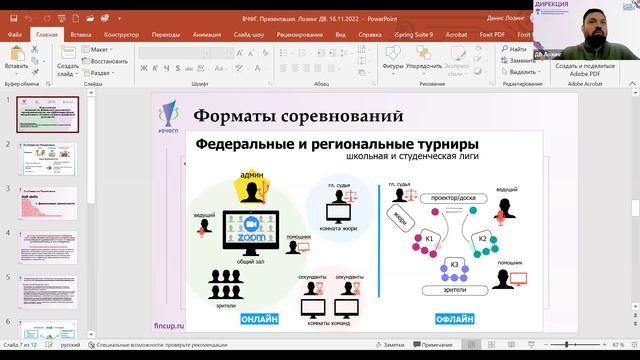Open the Упорядочить arrange dropdown
Screen dimensions: 640x360
pyautogui.click(x=424, y=59)
